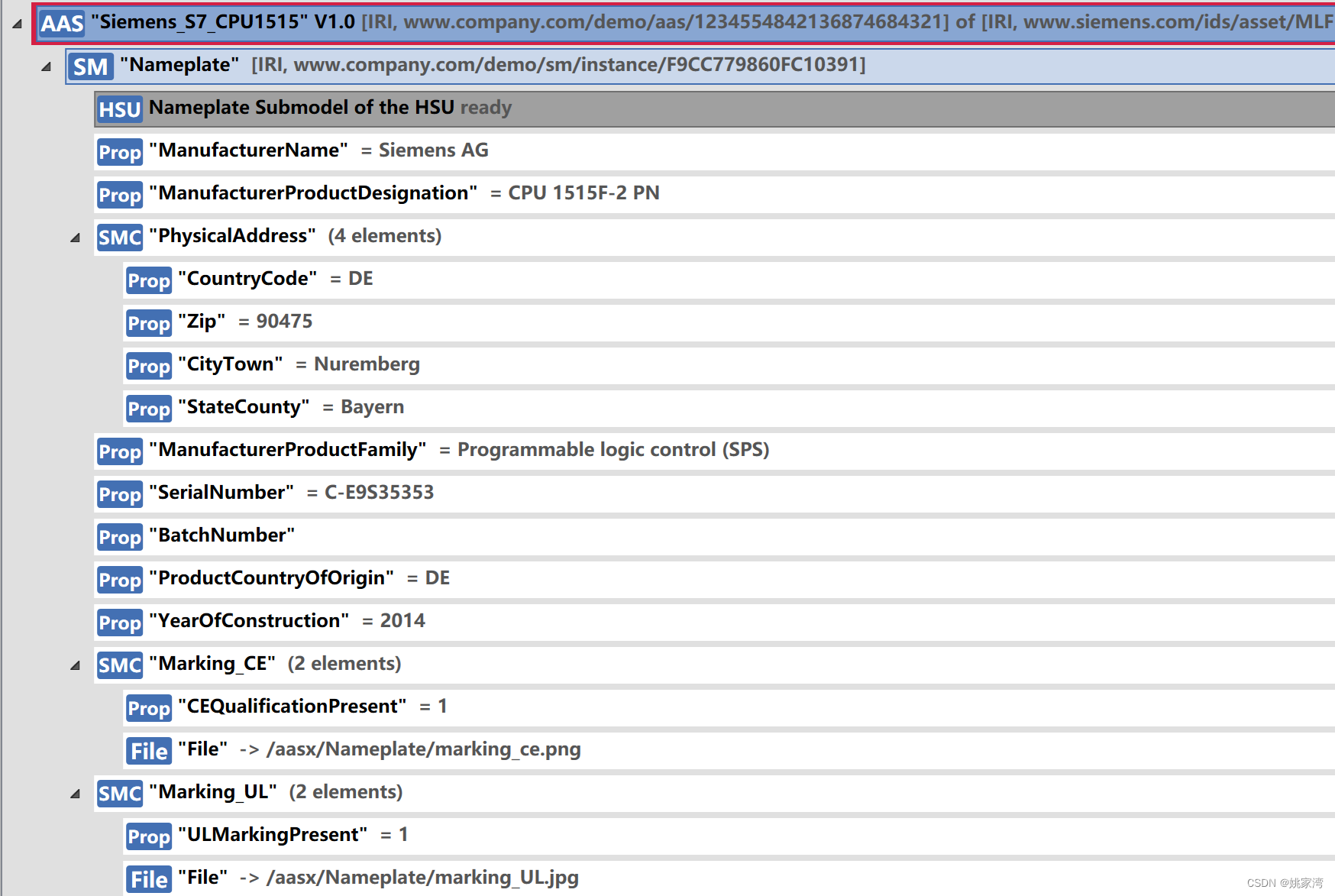1335x896 pixels.
Task: Select "Marking_UL" (2 elements) text
Action: point(276,792)
